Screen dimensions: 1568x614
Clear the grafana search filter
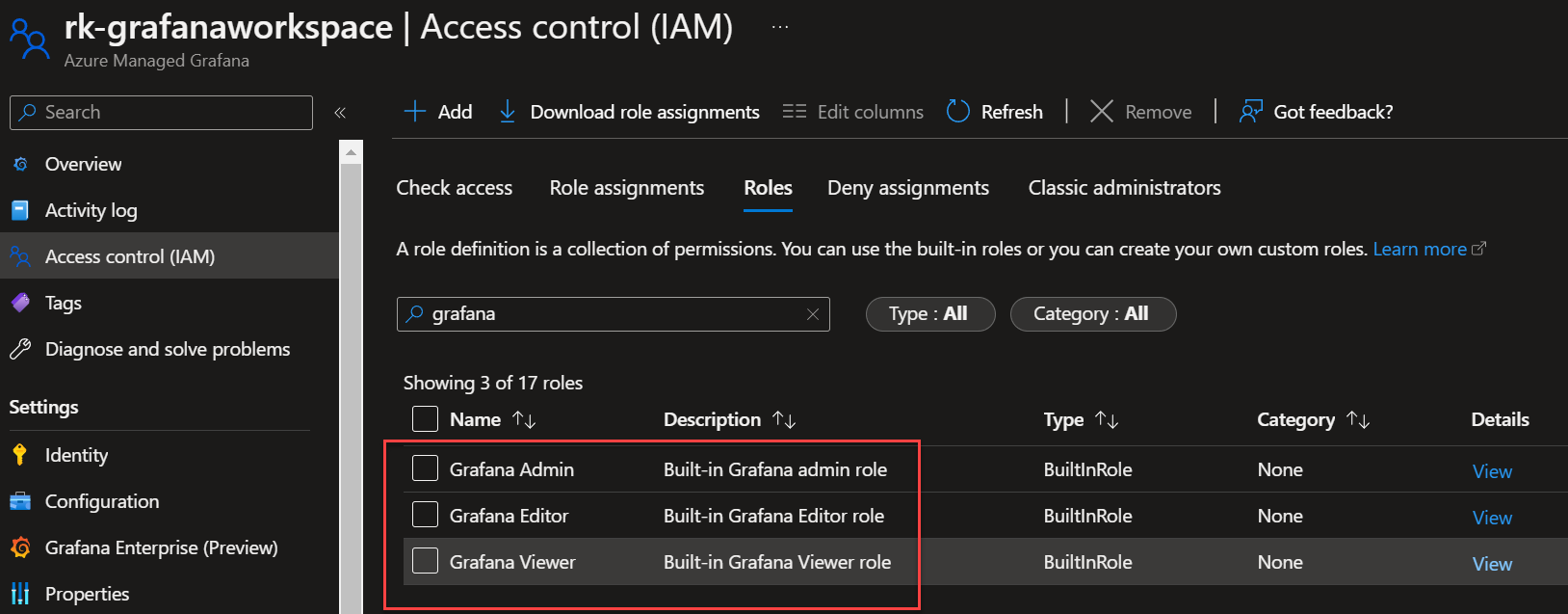click(x=812, y=314)
